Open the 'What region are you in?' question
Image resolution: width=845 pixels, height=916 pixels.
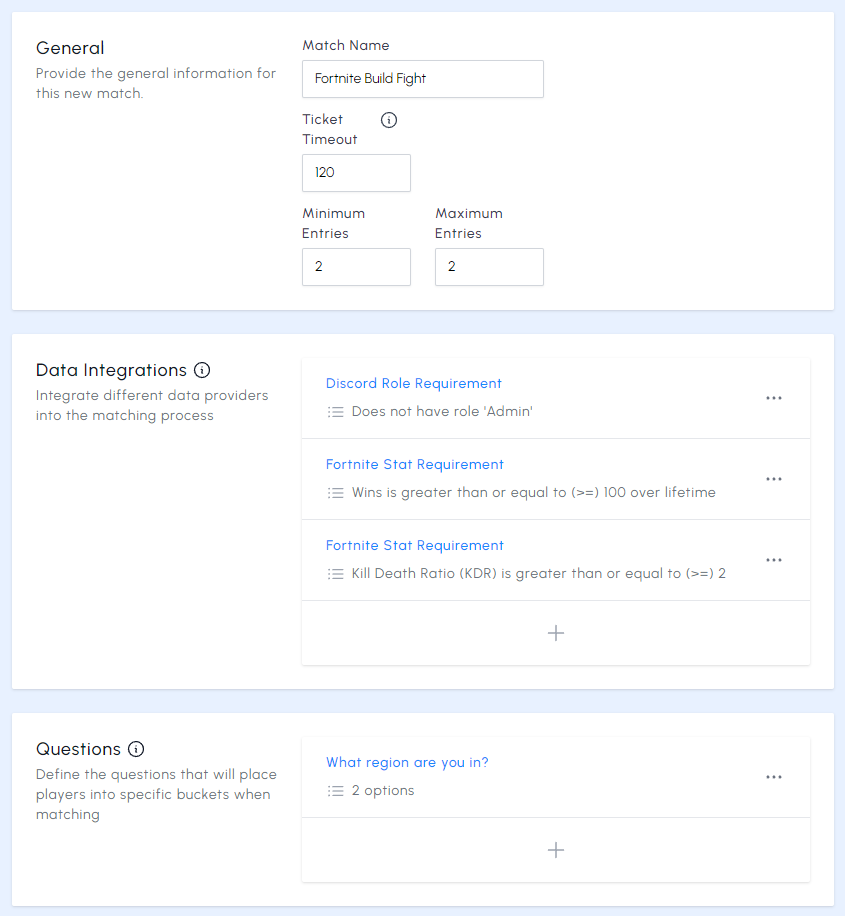pyautogui.click(x=407, y=762)
